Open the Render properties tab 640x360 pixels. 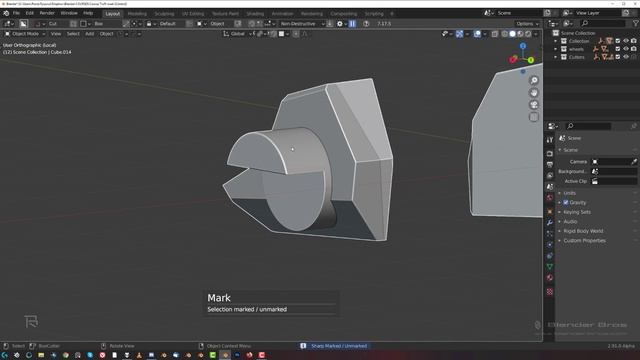pyautogui.click(x=550, y=154)
